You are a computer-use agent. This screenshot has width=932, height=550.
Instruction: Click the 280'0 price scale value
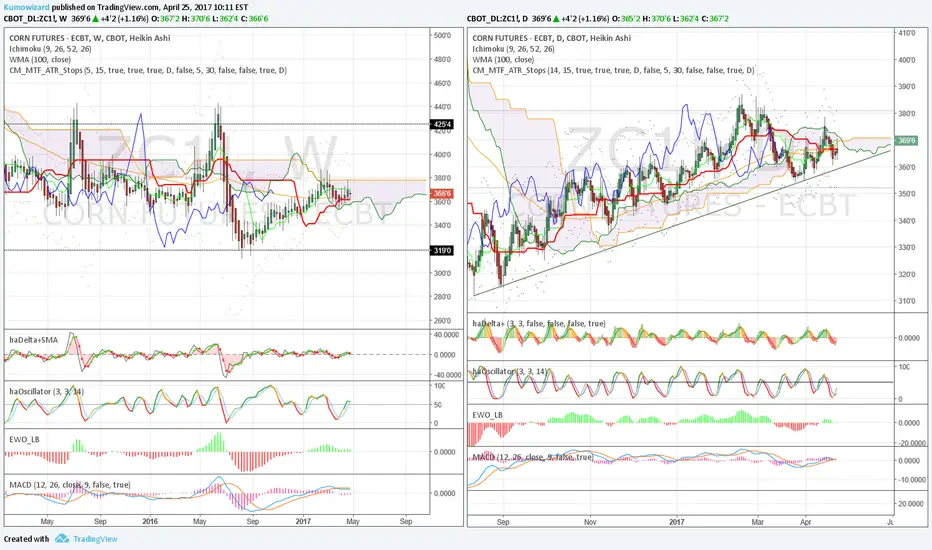(x=442, y=297)
